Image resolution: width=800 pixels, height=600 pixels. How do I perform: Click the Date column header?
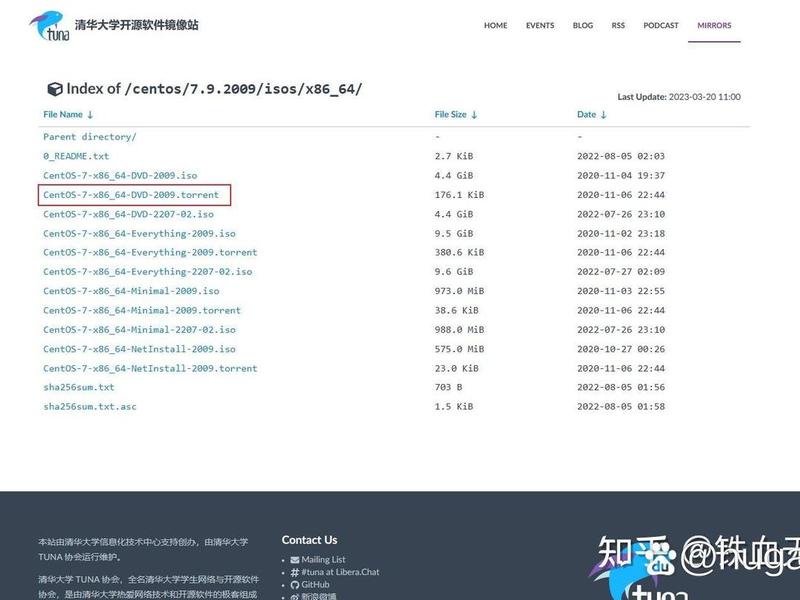pyautogui.click(x=586, y=115)
